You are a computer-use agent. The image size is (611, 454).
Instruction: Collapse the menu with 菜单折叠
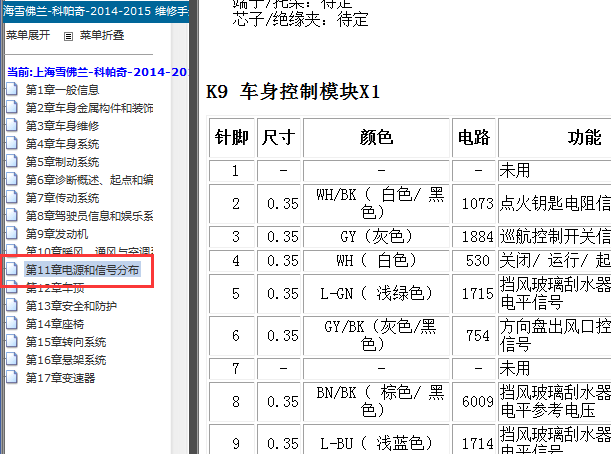tap(102, 35)
